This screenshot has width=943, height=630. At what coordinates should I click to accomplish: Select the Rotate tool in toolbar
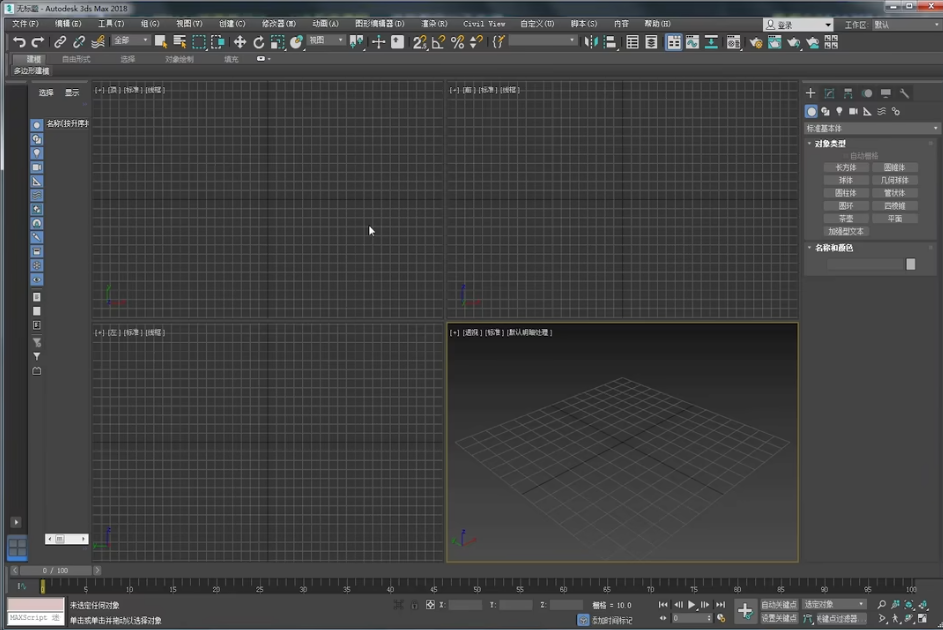point(259,42)
